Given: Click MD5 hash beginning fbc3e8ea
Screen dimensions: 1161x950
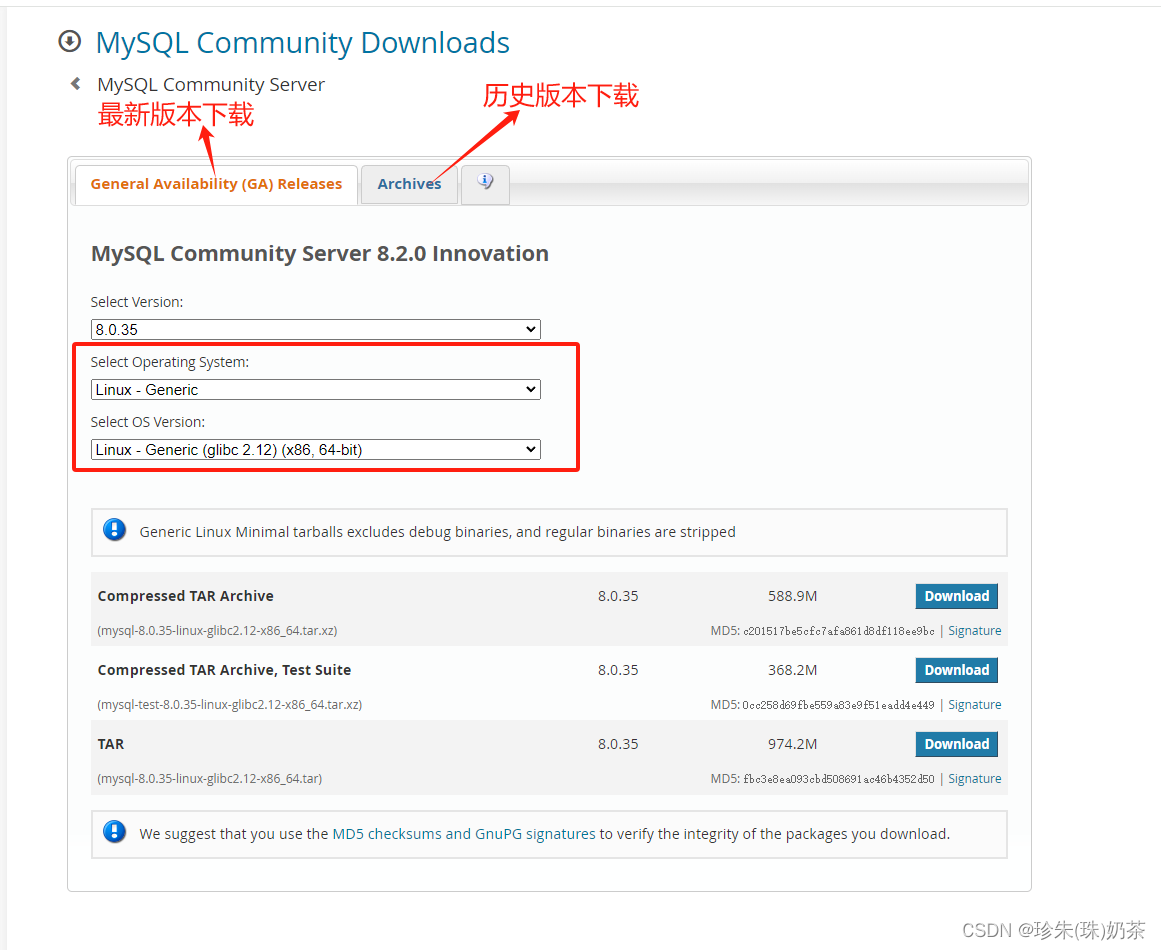Looking at the screenshot, I should [x=839, y=779].
